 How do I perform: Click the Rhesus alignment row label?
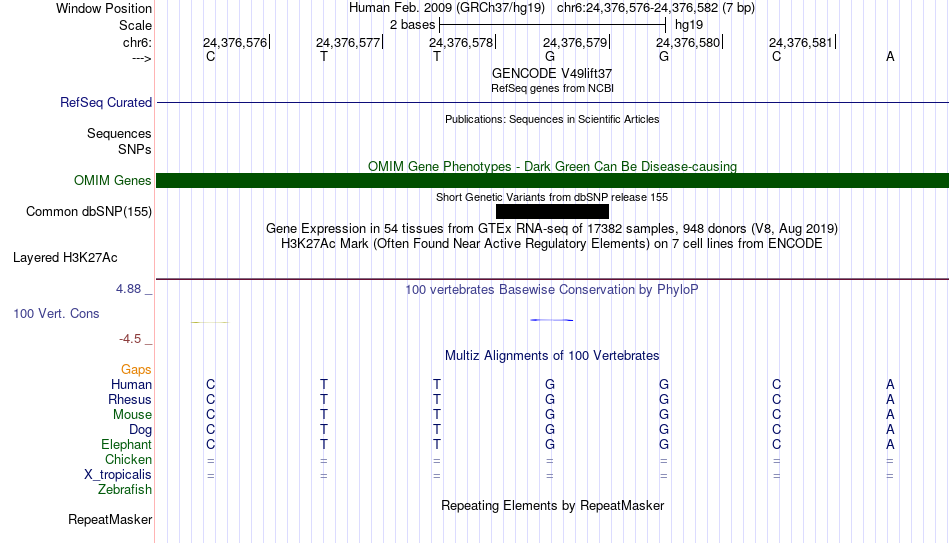tap(130, 399)
